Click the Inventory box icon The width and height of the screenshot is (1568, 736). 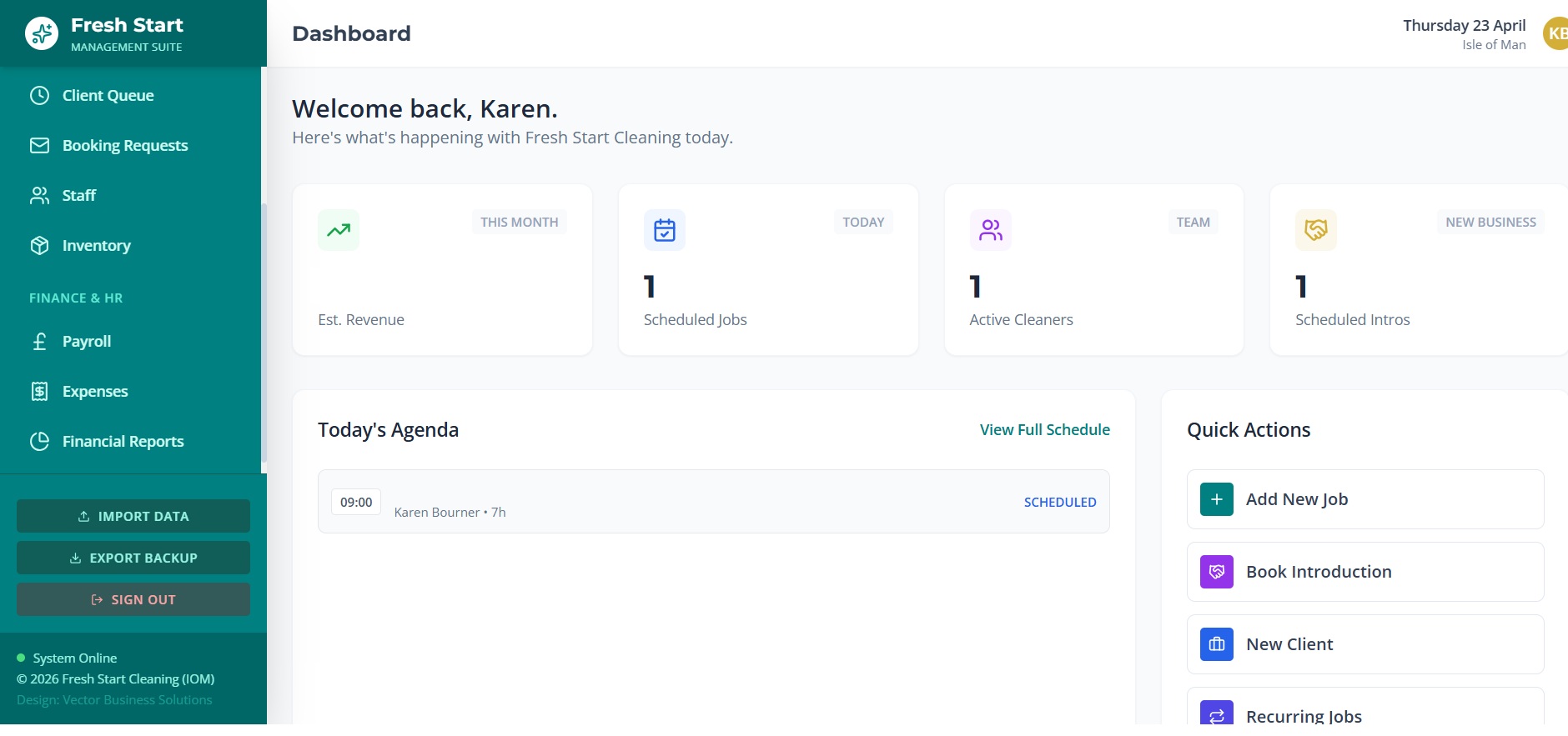tap(39, 245)
